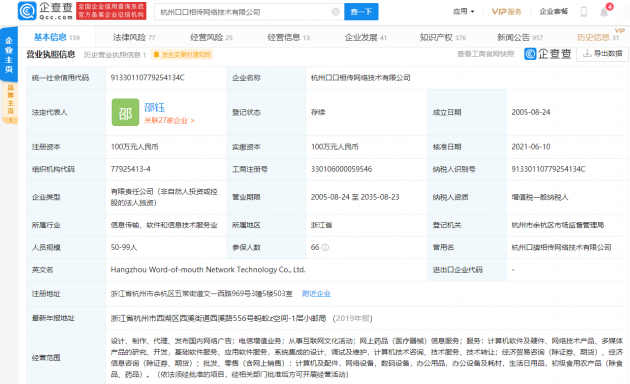Open the 品牌主页 sidebar tab
Screen dimensions: 630x384
pos(10,103)
